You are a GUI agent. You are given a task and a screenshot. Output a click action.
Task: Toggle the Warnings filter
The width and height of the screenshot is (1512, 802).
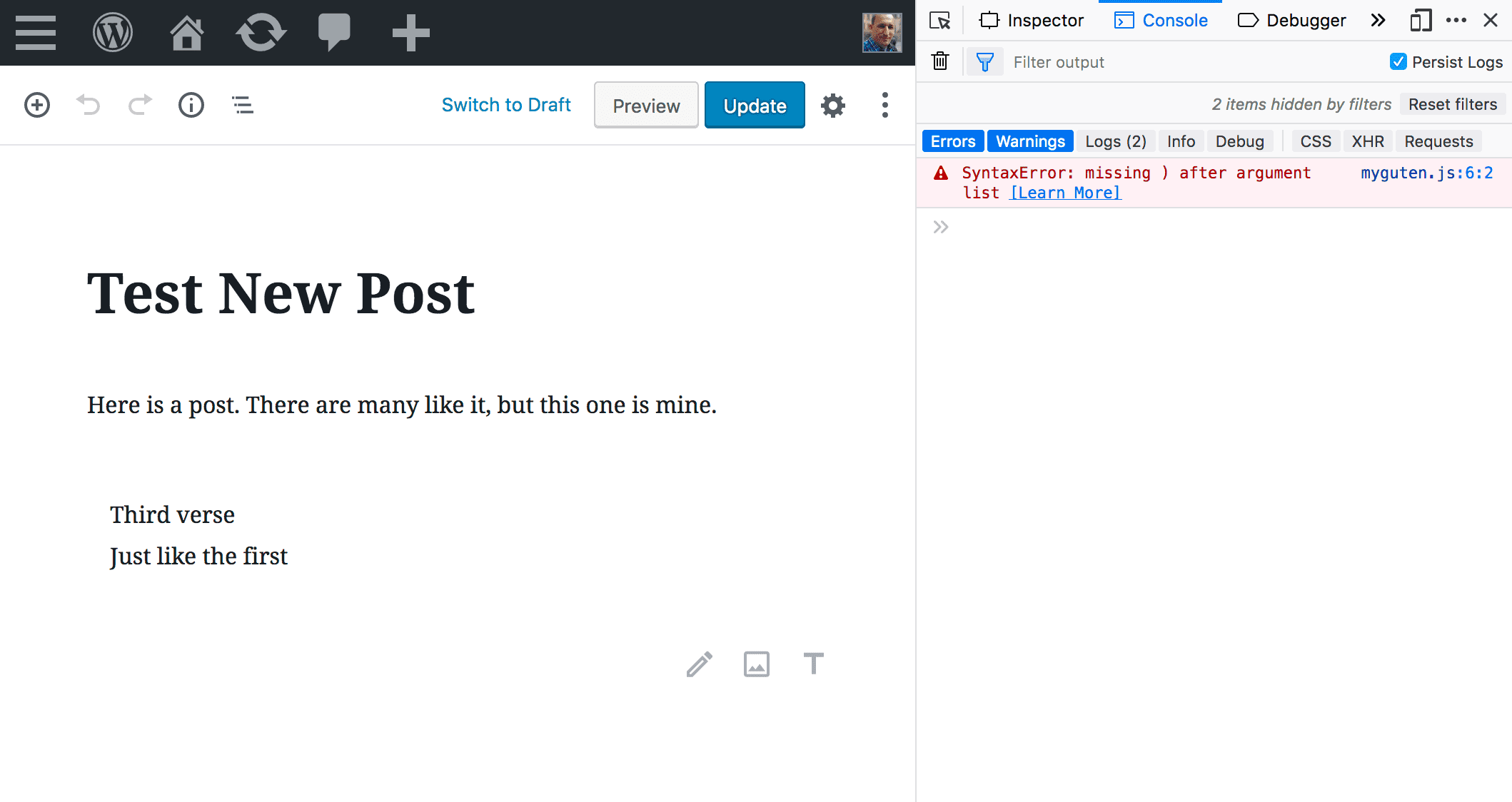1030,141
